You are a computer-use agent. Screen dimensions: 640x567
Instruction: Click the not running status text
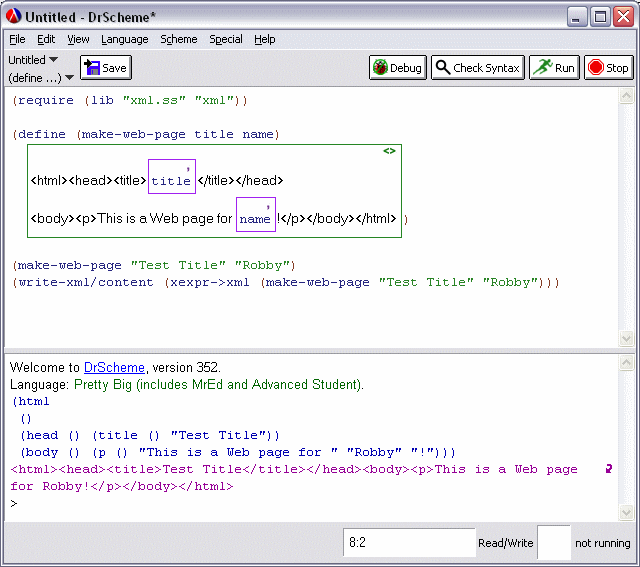(x=602, y=543)
